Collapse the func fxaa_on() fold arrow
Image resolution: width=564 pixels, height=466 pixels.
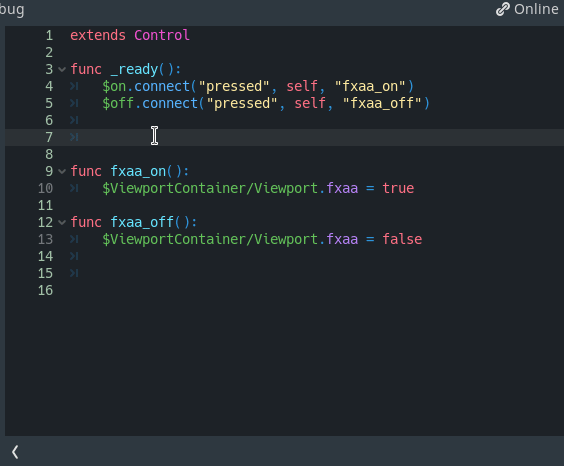point(62,171)
